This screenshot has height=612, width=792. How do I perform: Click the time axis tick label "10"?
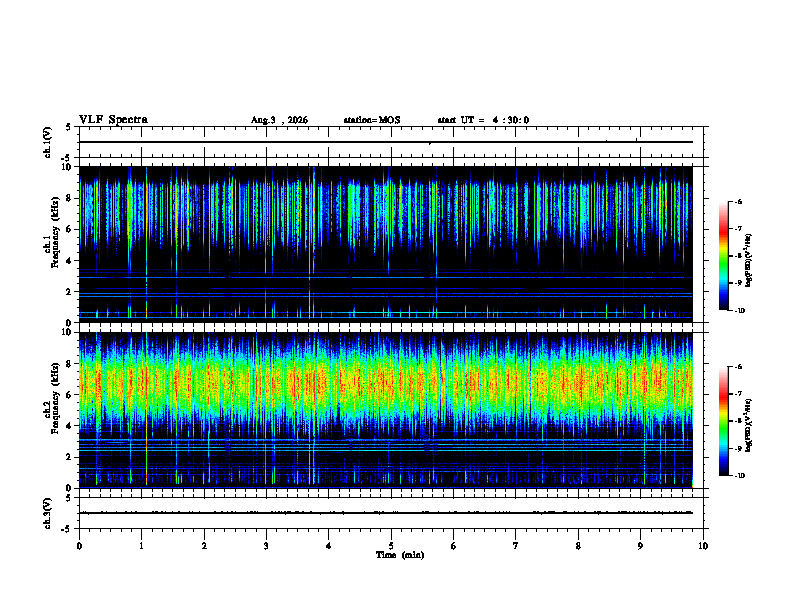pyautogui.click(x=703, y=546)
